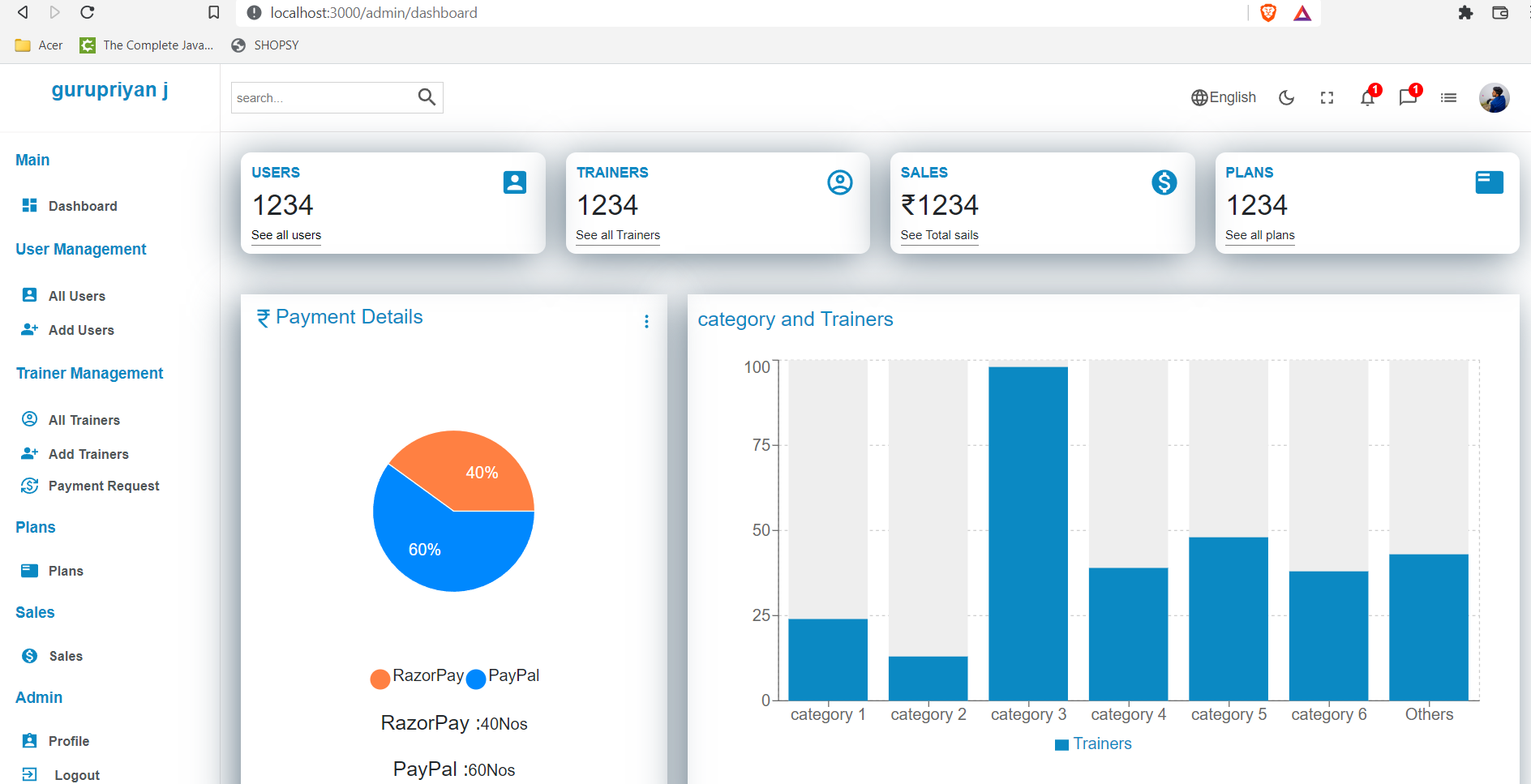The image size is (1531, 784).
Task: Click the notifications bell icon
Action: 1367,98
